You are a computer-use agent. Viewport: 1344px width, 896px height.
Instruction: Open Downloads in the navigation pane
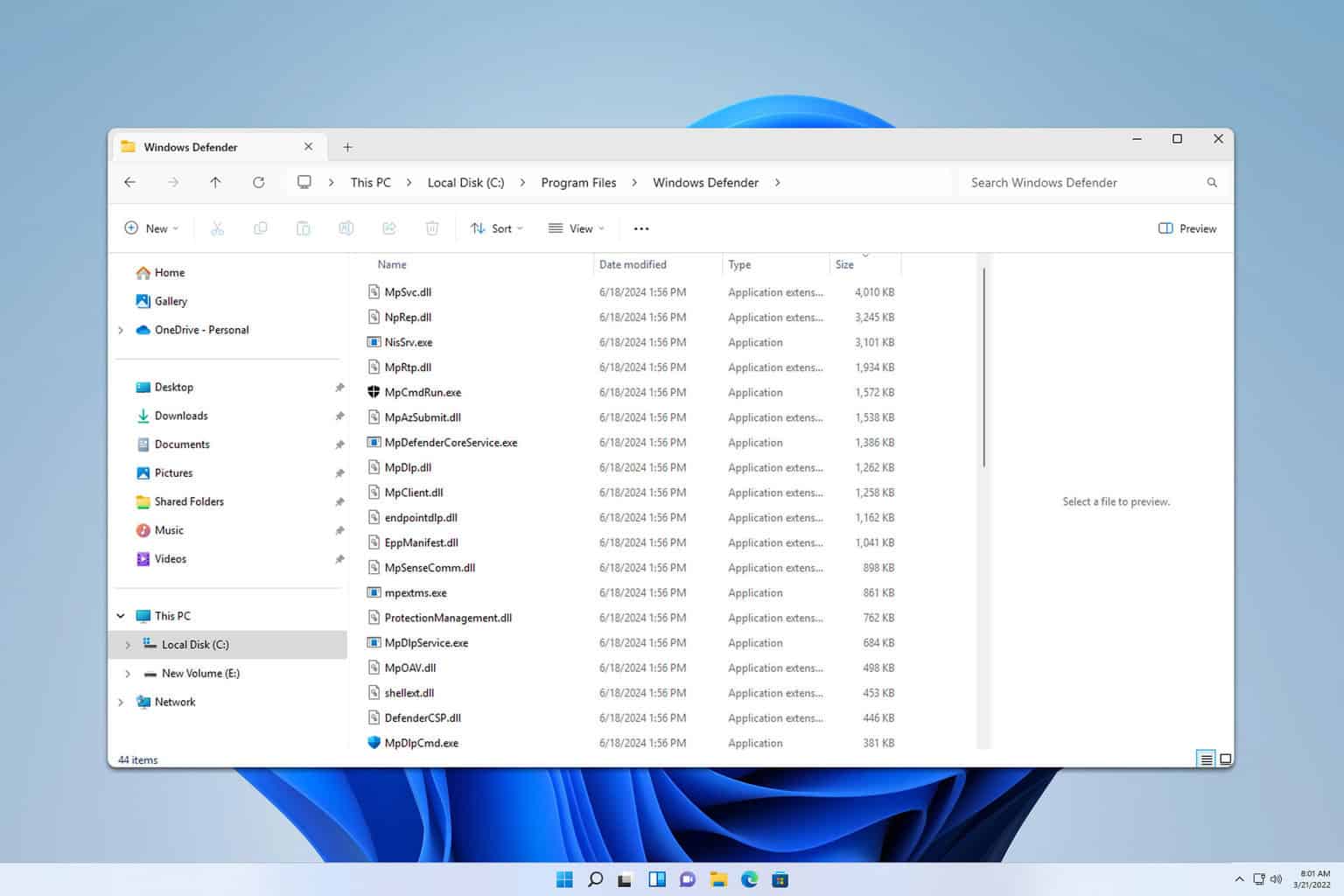point(181,416)
